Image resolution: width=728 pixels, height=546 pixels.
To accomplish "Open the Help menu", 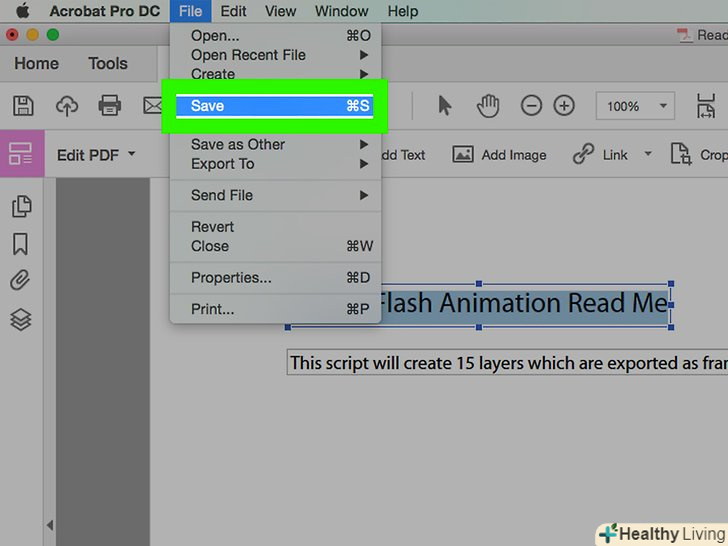I will click(x=403, y=11).
